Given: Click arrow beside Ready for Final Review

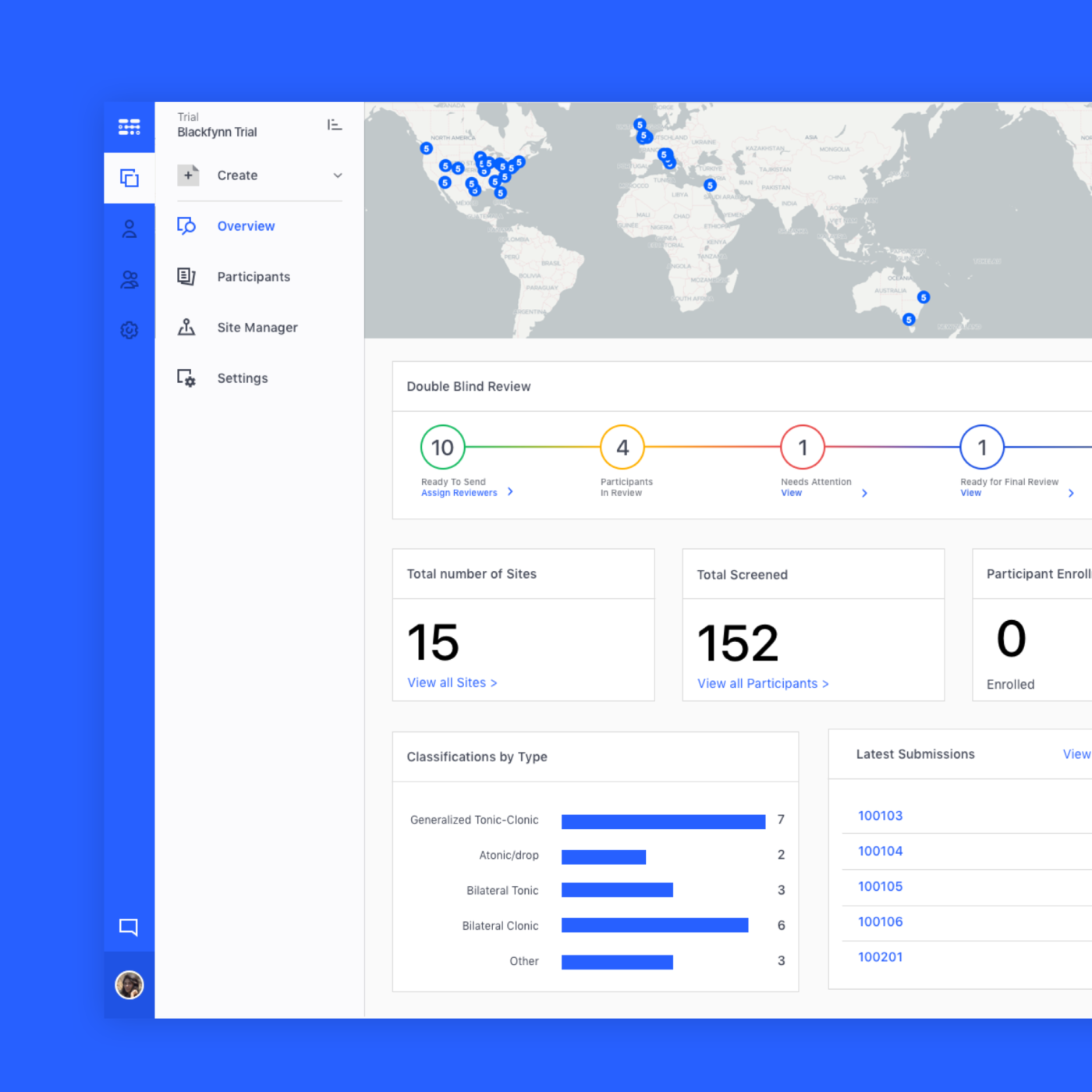Looking at the screenshot, I should pyautogui.click(x=1071, y=493).
